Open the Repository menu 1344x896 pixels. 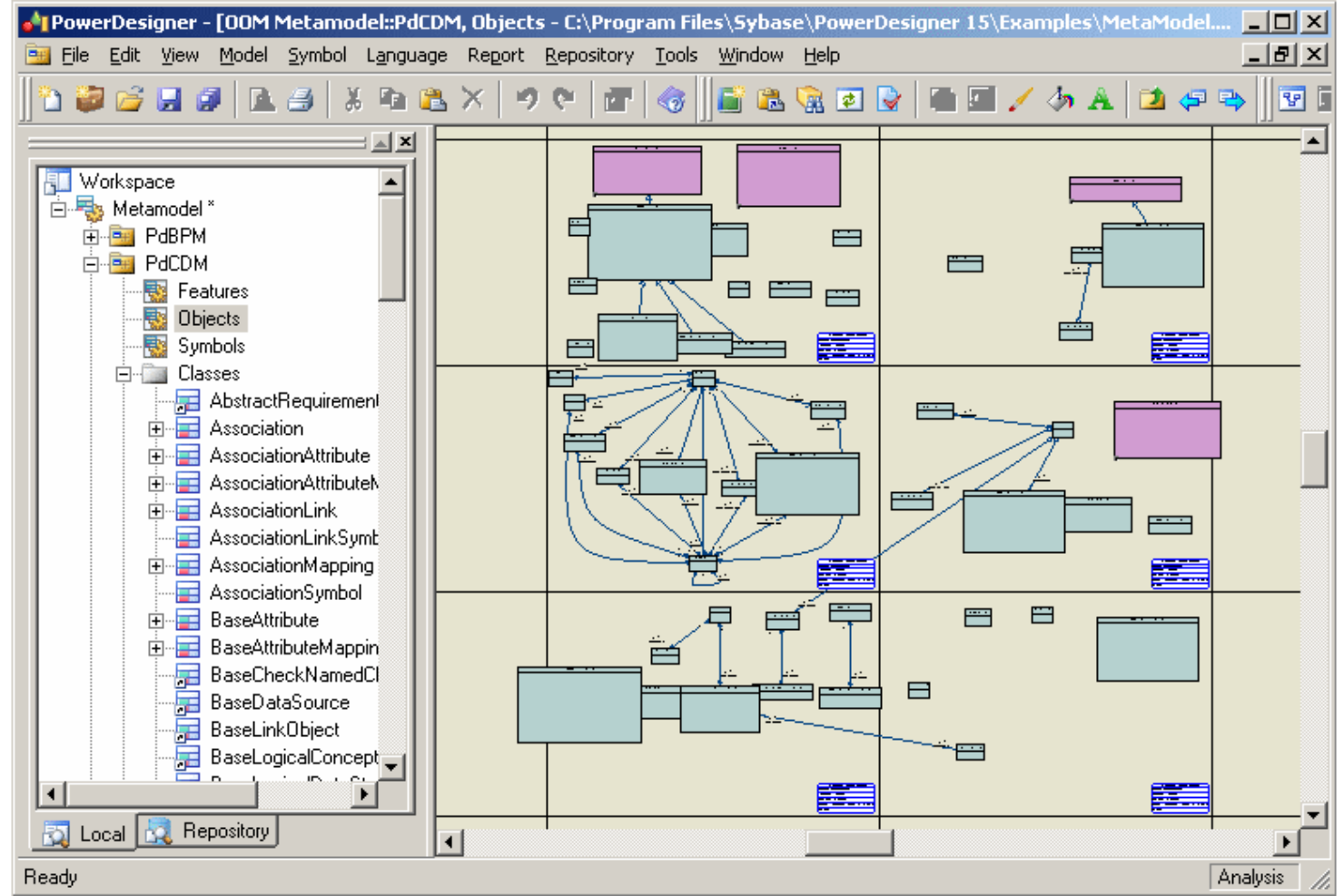click(588, 55)
